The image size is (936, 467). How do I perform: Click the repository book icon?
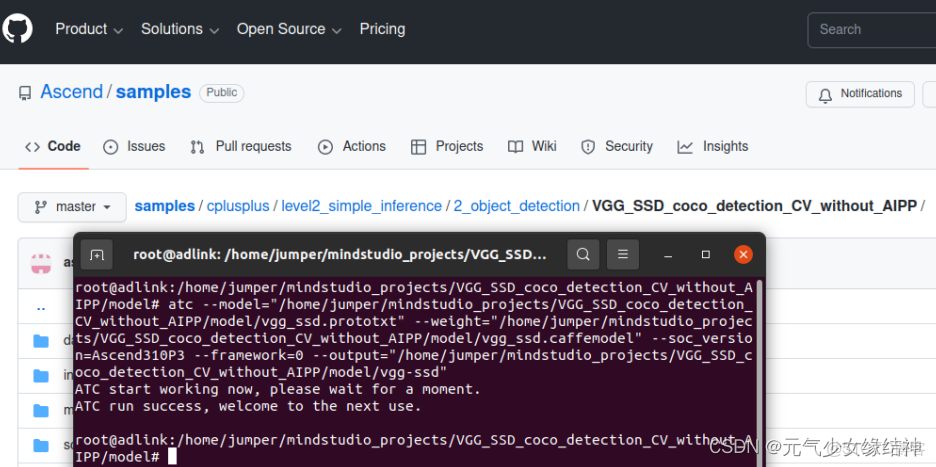(x=25, y=93)
